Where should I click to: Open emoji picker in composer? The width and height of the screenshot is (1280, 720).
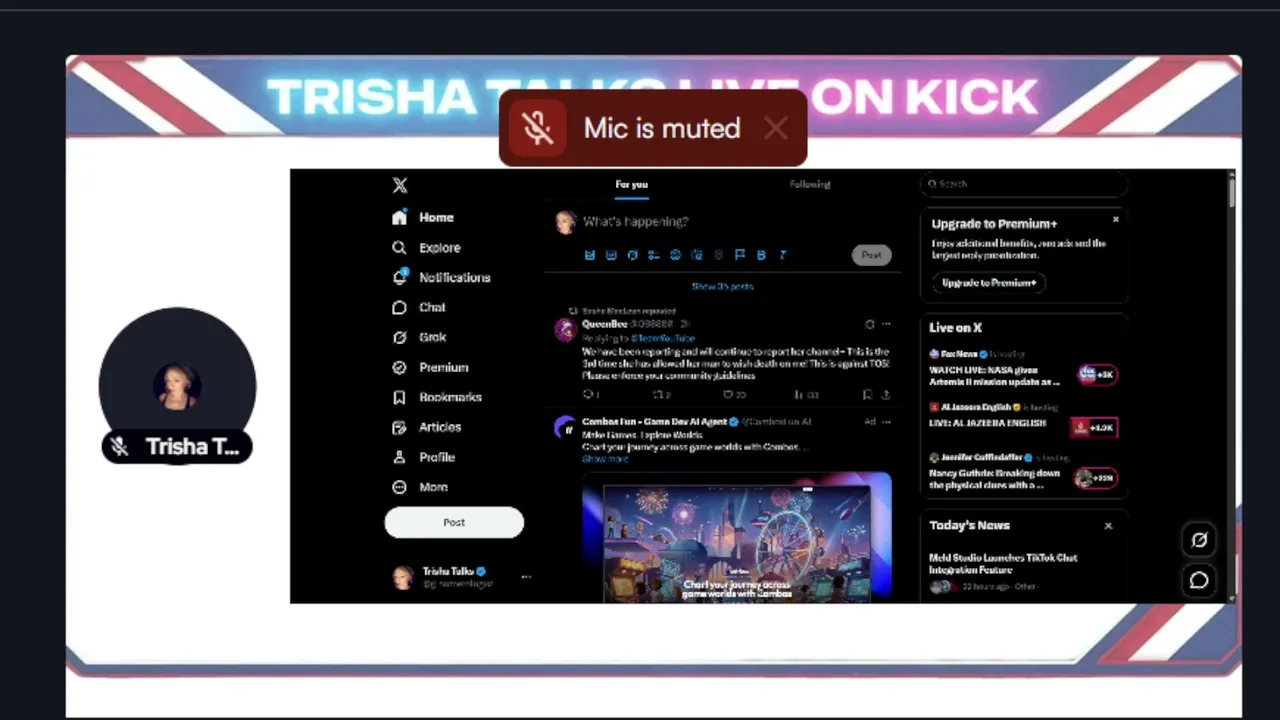click(675, 255)
